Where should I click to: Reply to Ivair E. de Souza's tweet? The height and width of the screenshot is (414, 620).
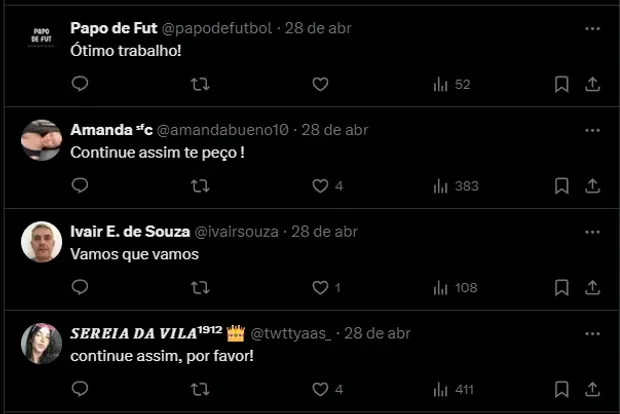tap(80, 287)
